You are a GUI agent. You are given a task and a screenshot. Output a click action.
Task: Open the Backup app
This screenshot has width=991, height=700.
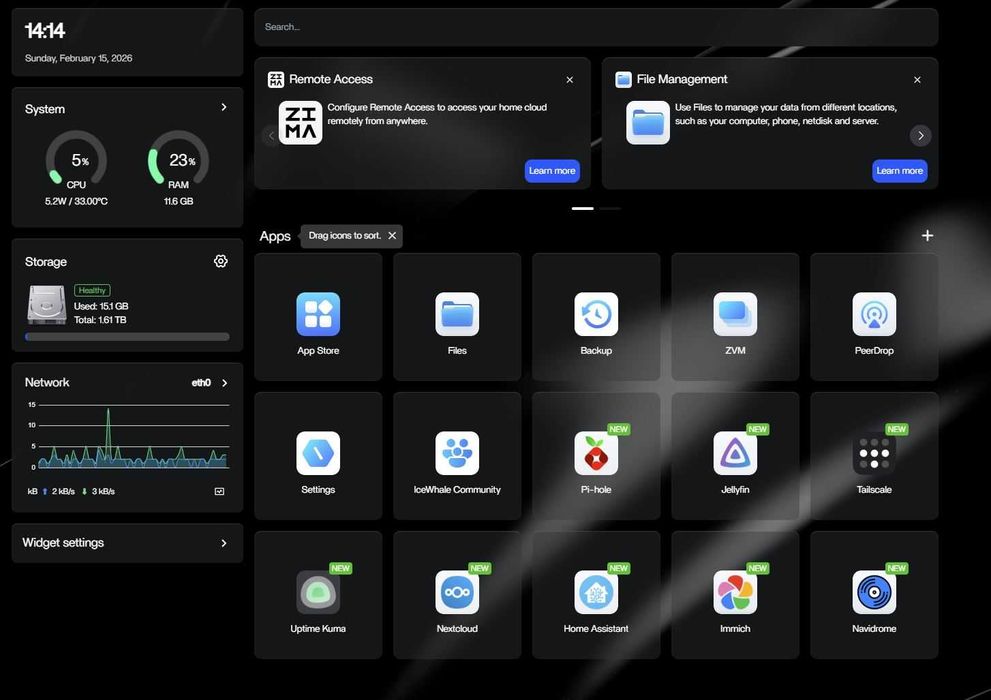click(596, 314)
